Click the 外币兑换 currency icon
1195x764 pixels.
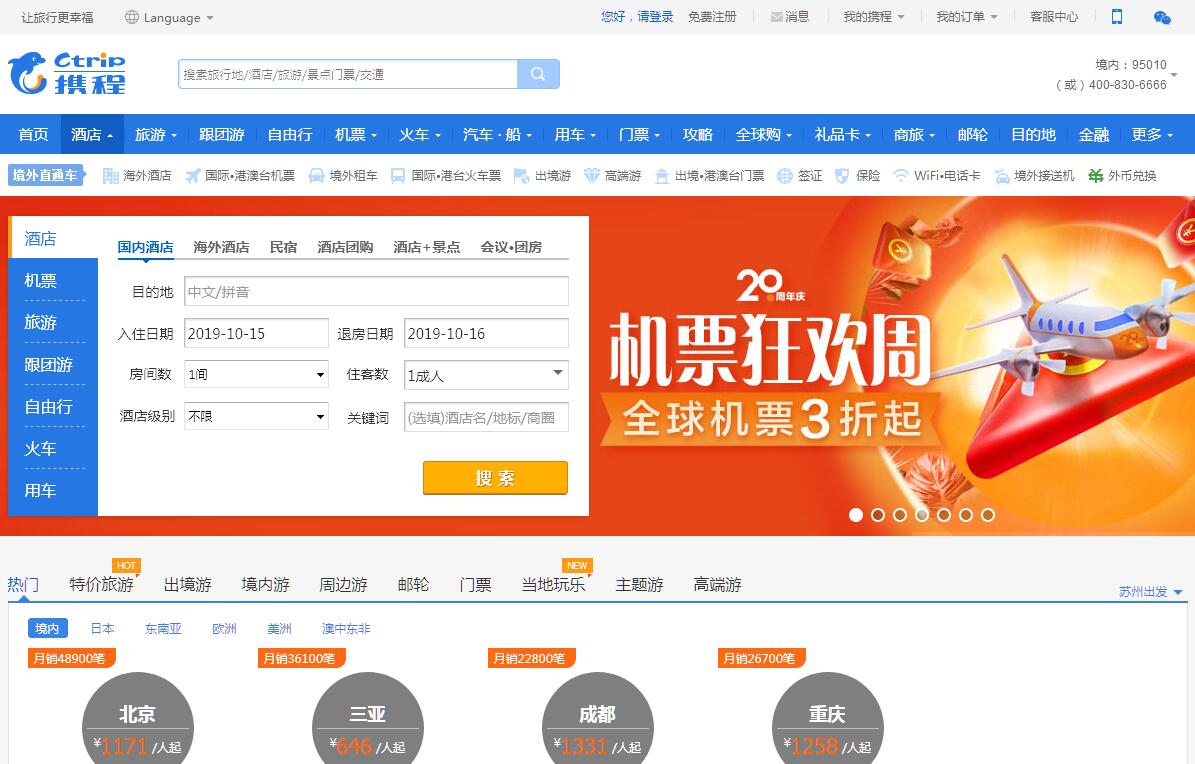click(1096, 176)
